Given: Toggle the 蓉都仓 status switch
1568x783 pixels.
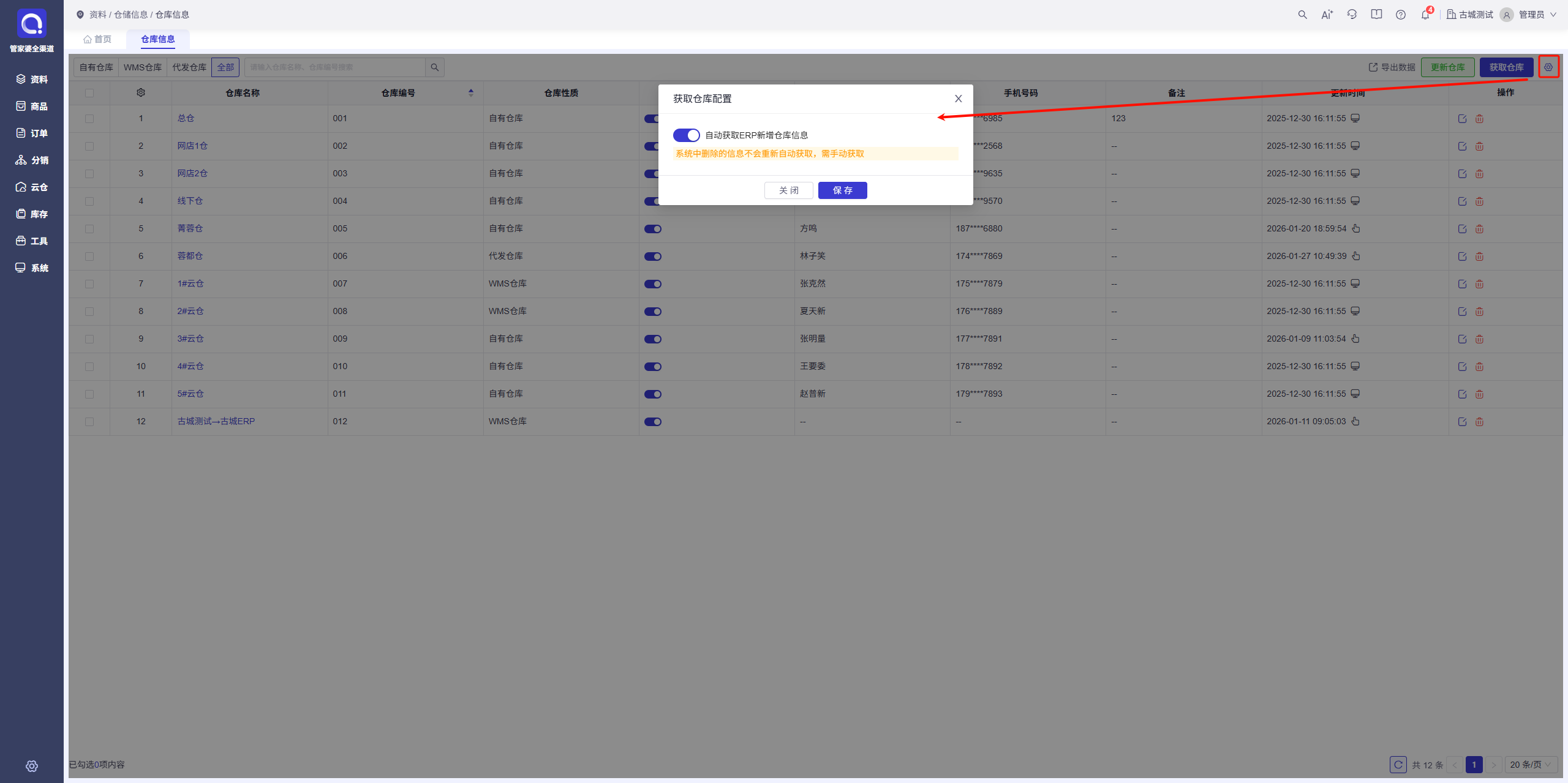Looking at the screenshot, I should tap(653, 257).
